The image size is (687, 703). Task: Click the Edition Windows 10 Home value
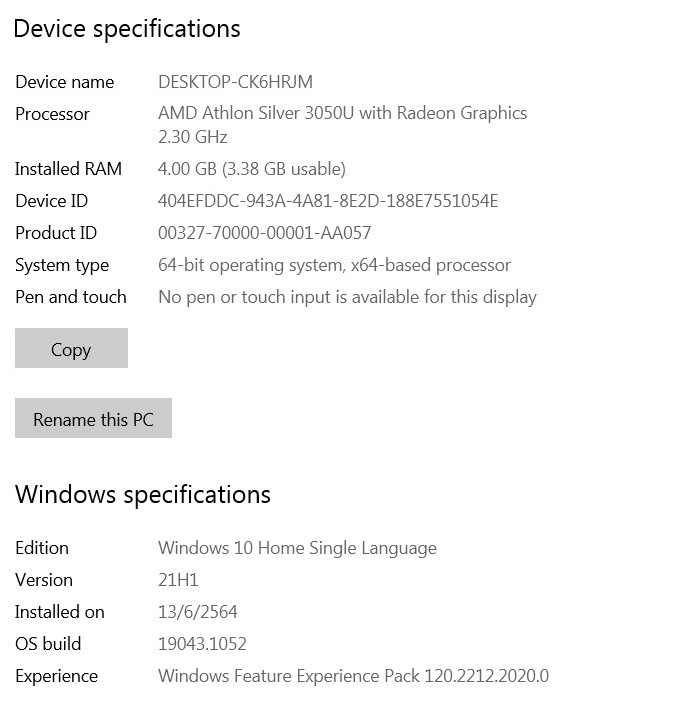coord(297,548)
